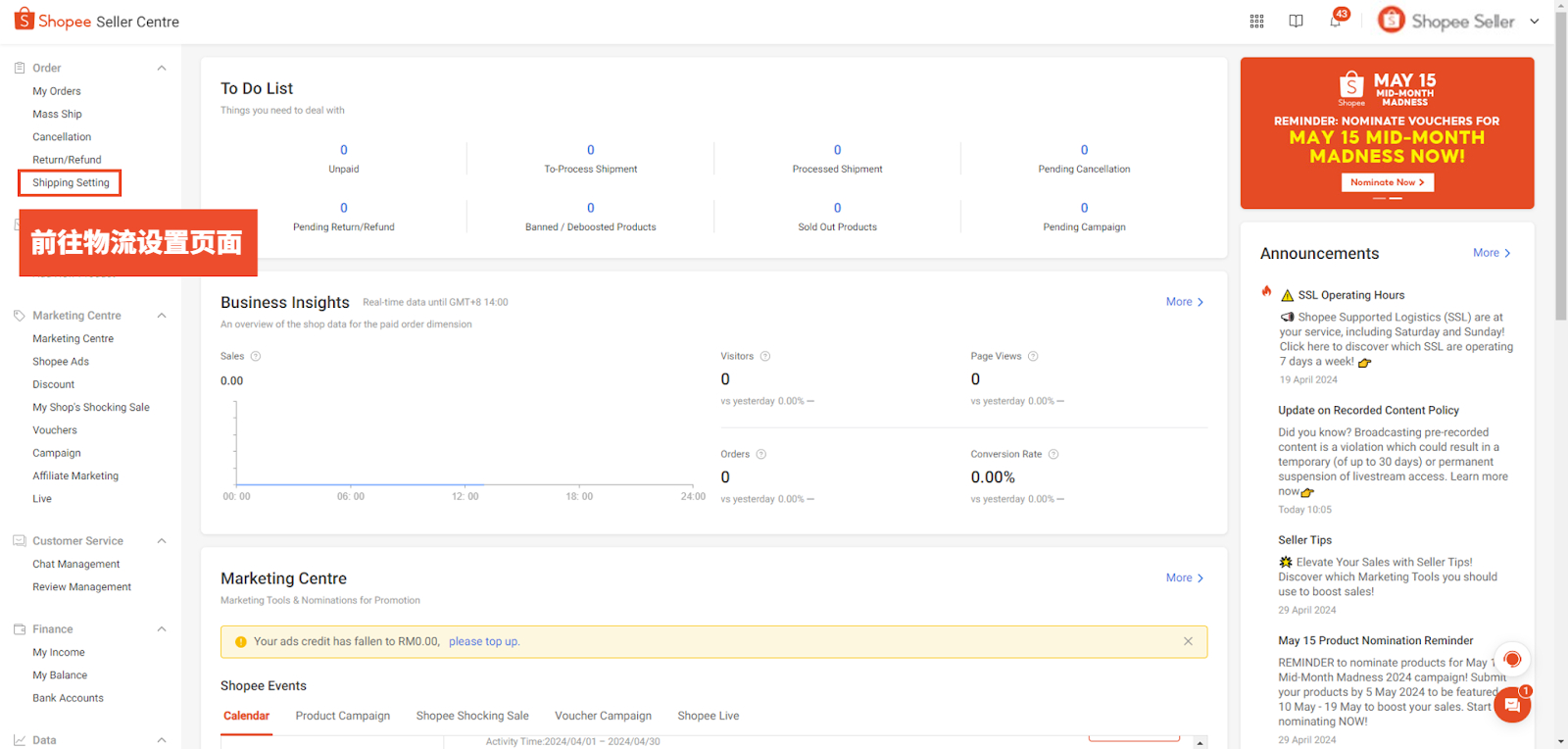Open the notifications bell with 43 badge

(1335, 21)
